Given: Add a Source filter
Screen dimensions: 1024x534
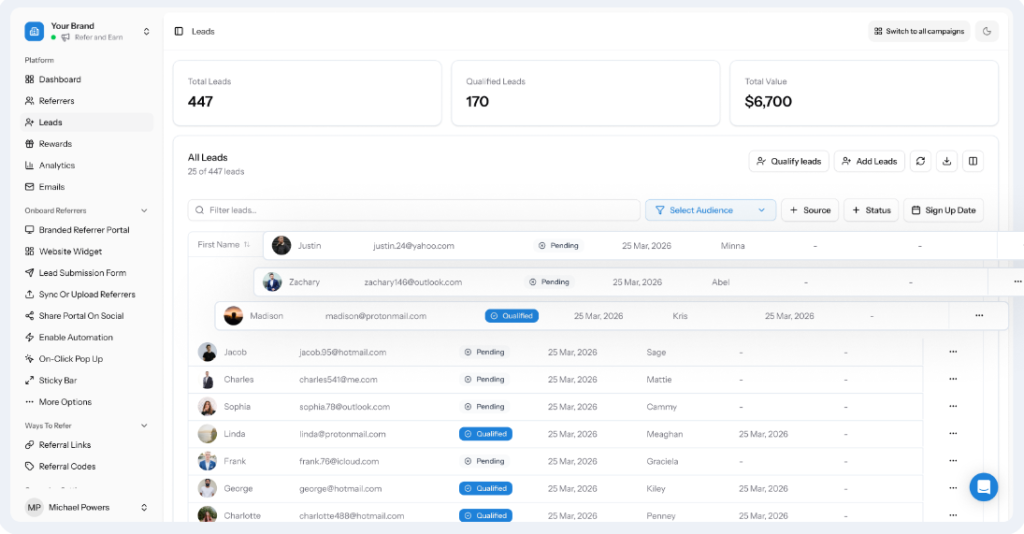Looking at the screenshot, I should point(810,210).
